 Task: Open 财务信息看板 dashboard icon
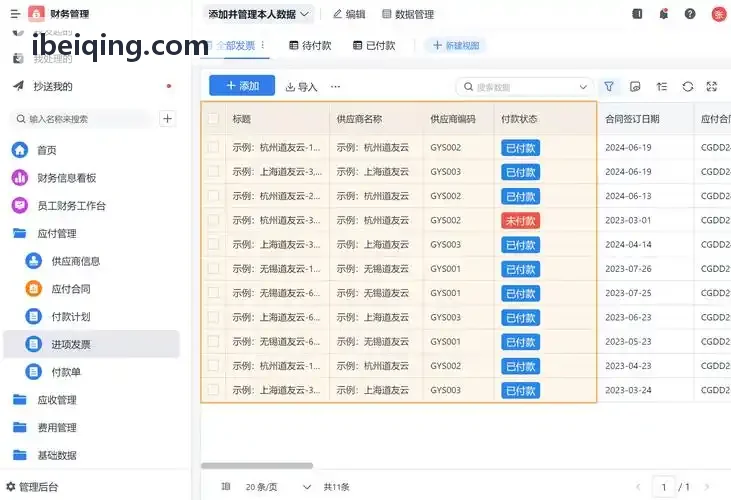pyautogui.click(x=20, y=178)
